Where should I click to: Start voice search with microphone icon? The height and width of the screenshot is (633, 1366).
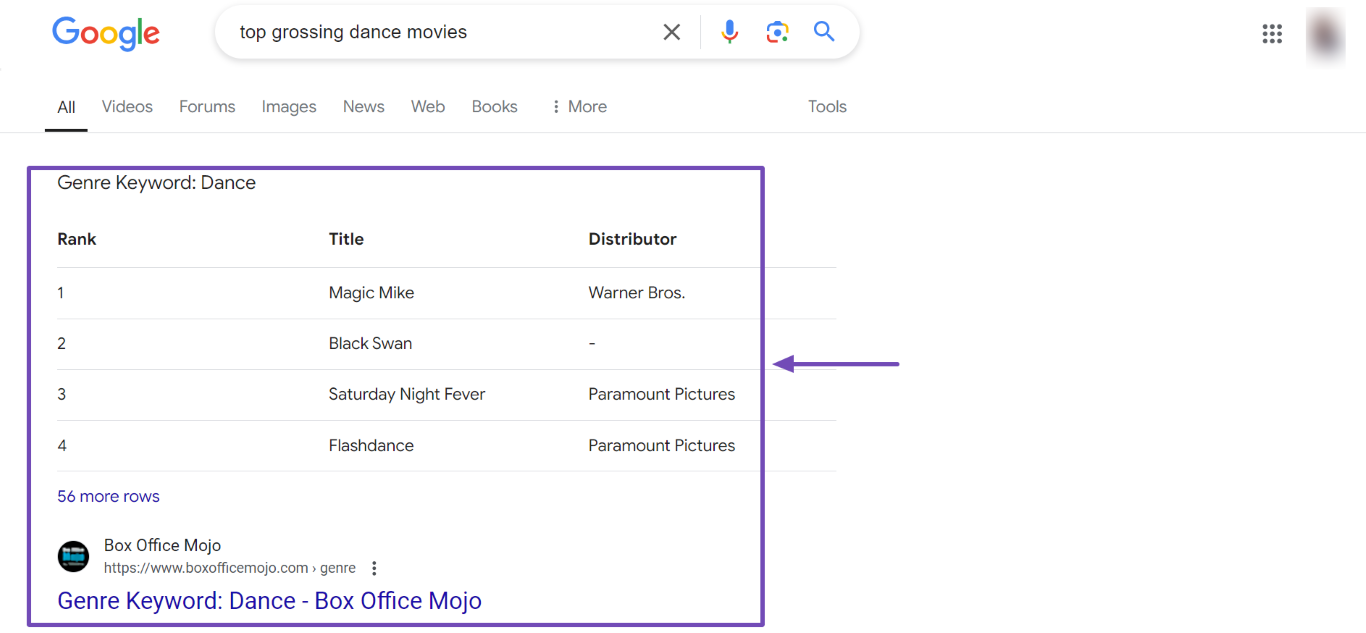click(x=730, y=32)
